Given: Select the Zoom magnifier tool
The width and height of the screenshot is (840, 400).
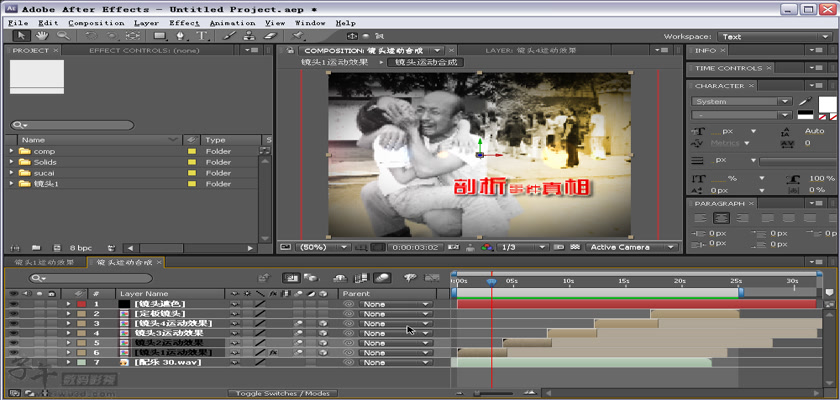Looking at the screenshot, I should [x=62, y=36].
